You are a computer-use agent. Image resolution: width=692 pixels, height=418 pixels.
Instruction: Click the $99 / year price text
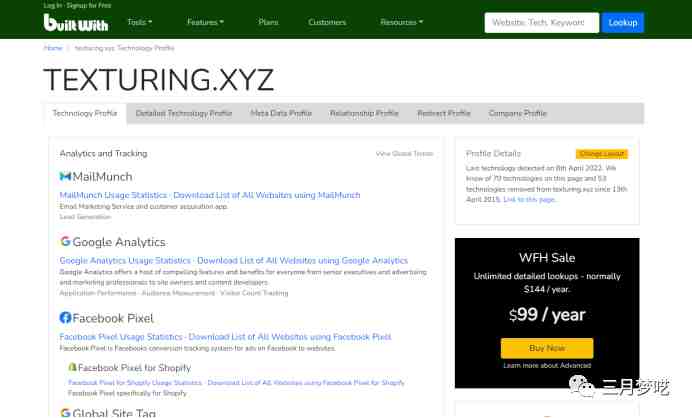point(547,315)
